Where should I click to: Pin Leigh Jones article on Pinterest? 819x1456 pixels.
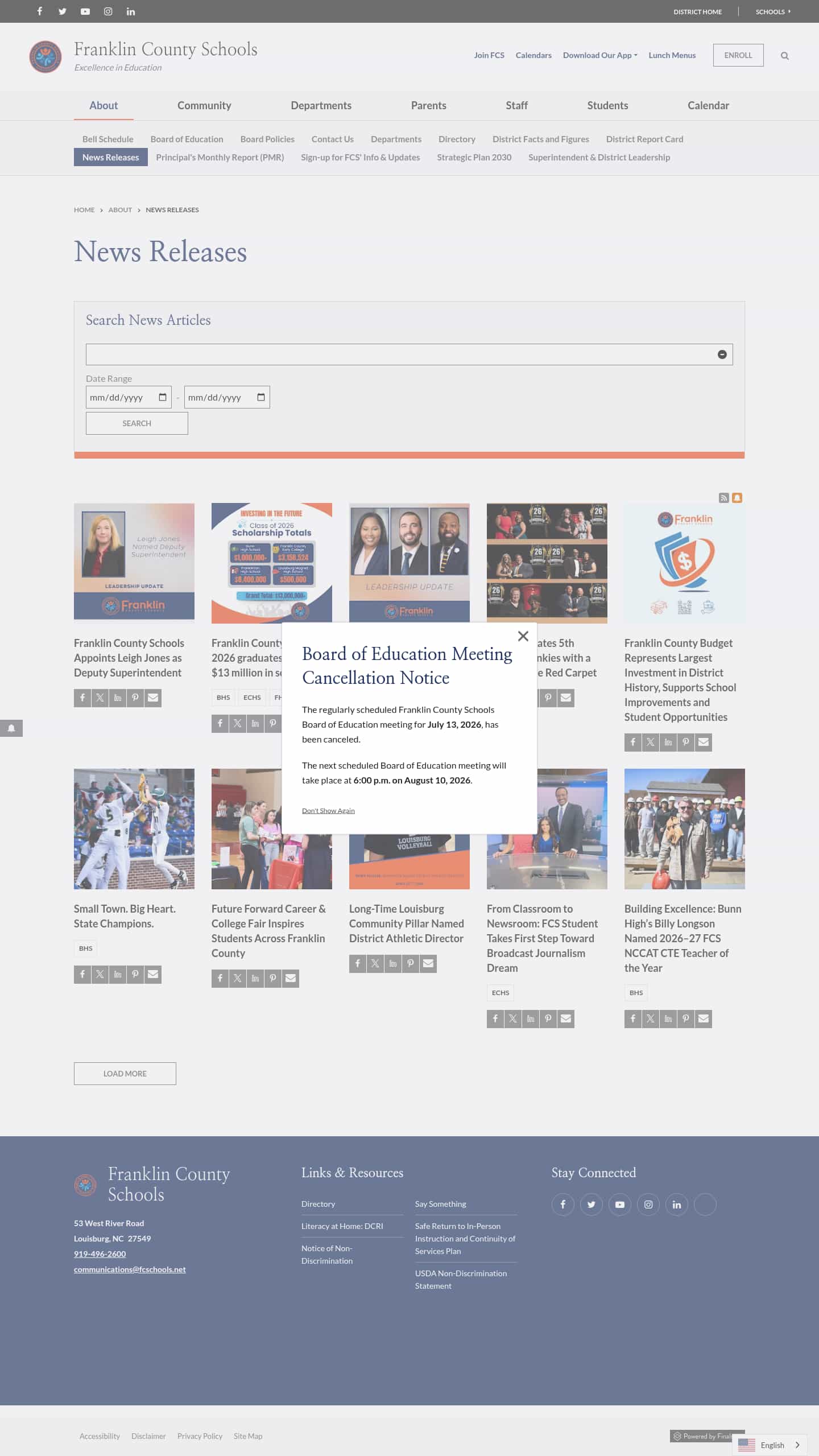click(x=135, y=698)
